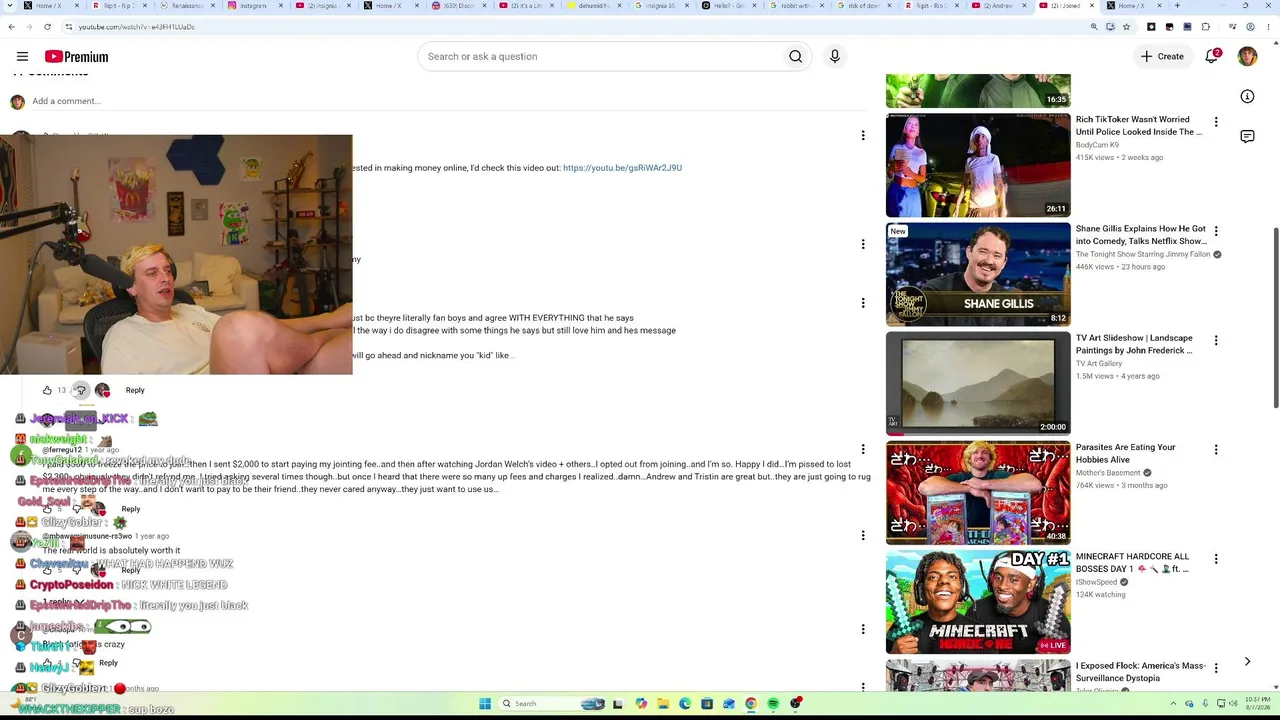
Task: Click the browser address bar URL
Action: pyautogui.click(x=137, y=27)
